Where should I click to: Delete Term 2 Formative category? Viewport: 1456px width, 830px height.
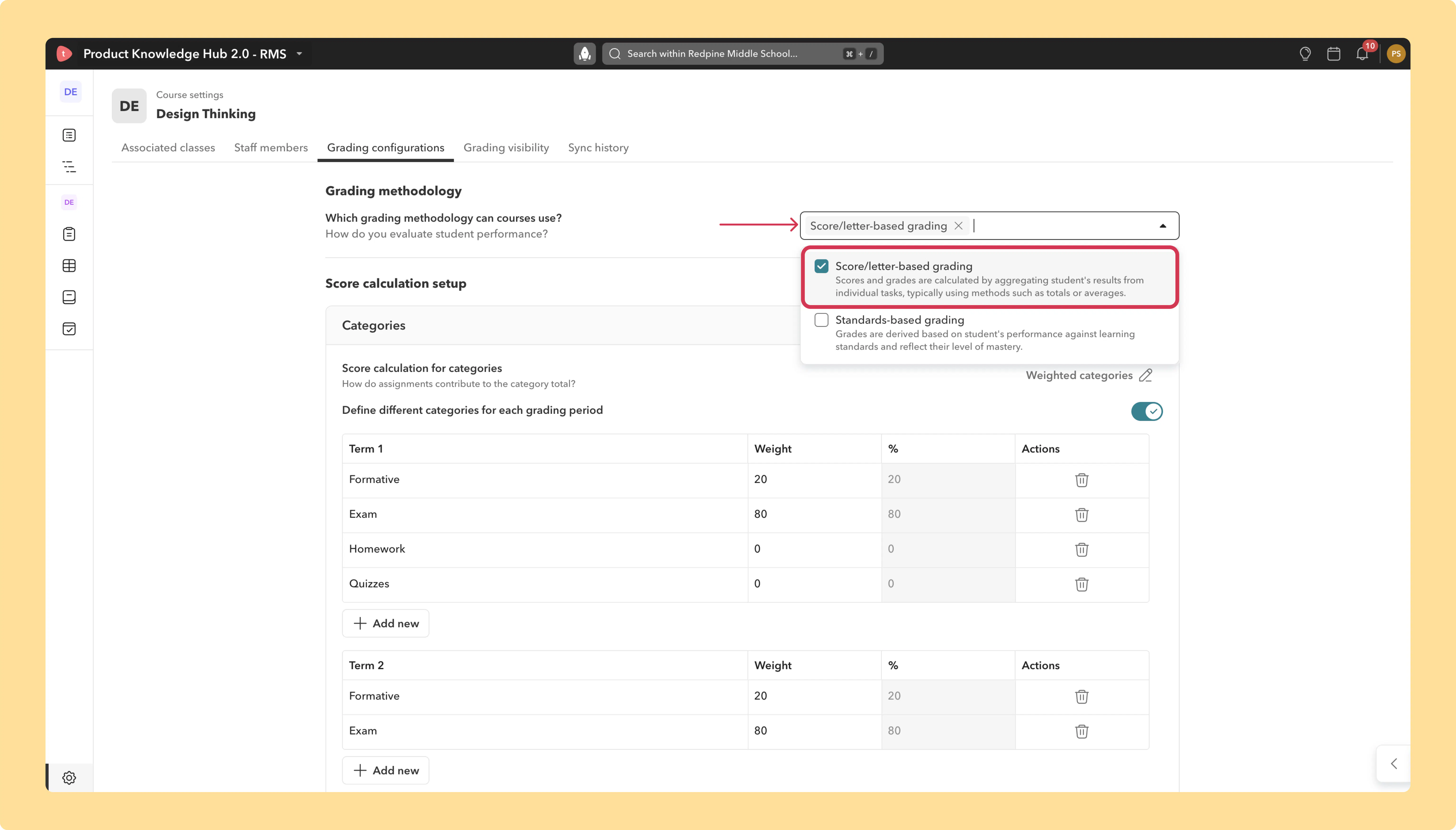click(1081, 697)
